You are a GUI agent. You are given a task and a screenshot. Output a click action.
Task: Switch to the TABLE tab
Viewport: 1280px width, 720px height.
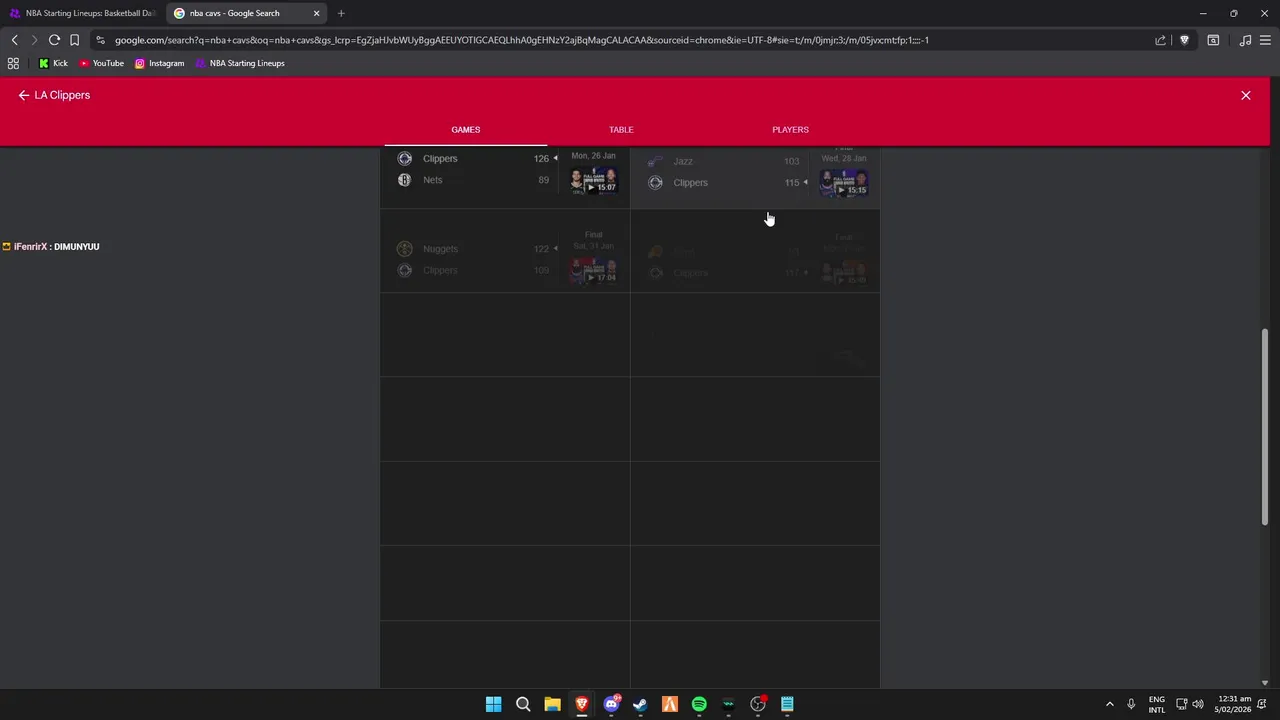[x=621, y=129]
